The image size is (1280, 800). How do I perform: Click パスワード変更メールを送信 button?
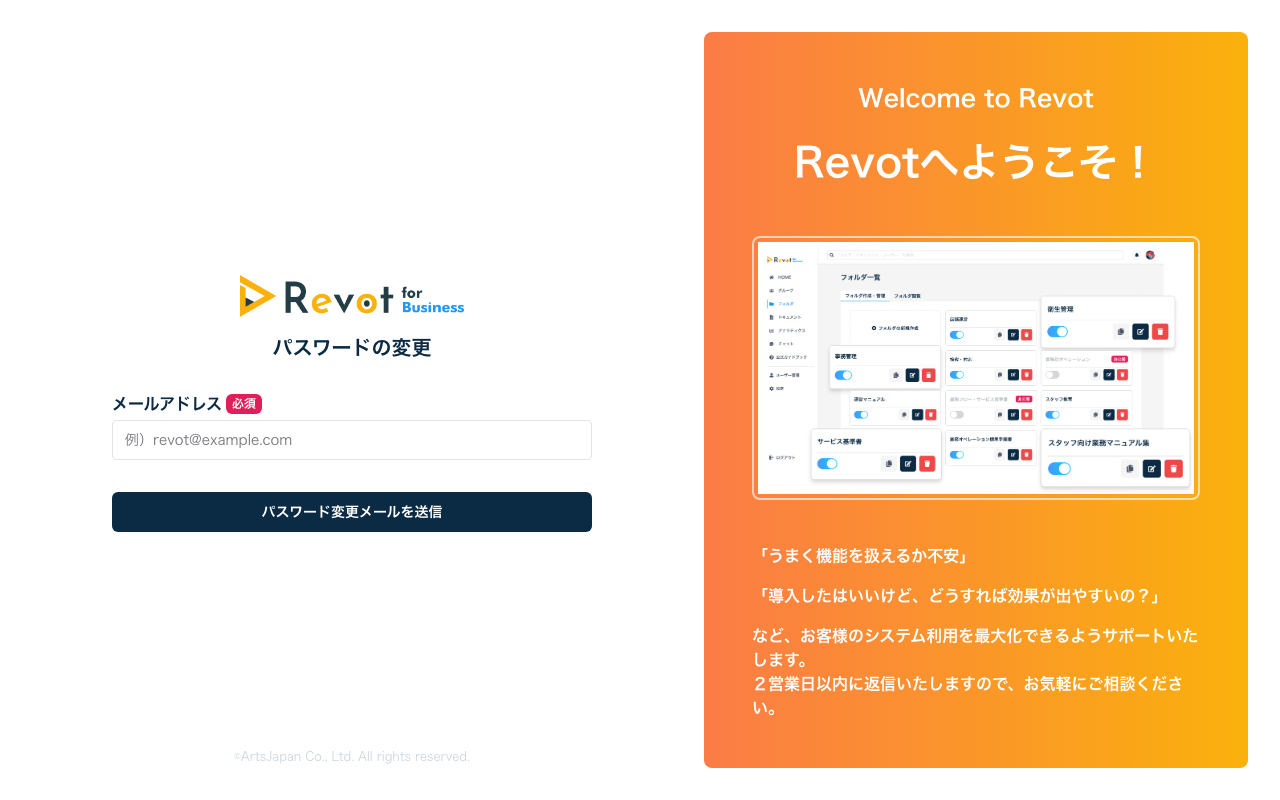tap(351, 512)
